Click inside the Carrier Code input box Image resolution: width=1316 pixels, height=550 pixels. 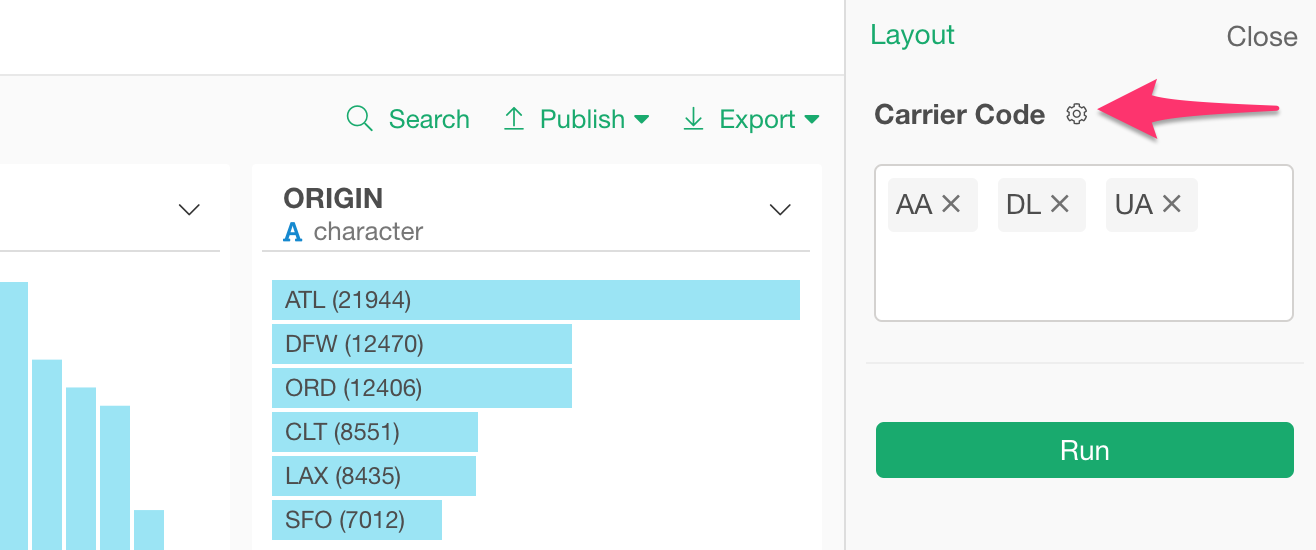point(1084,277)
